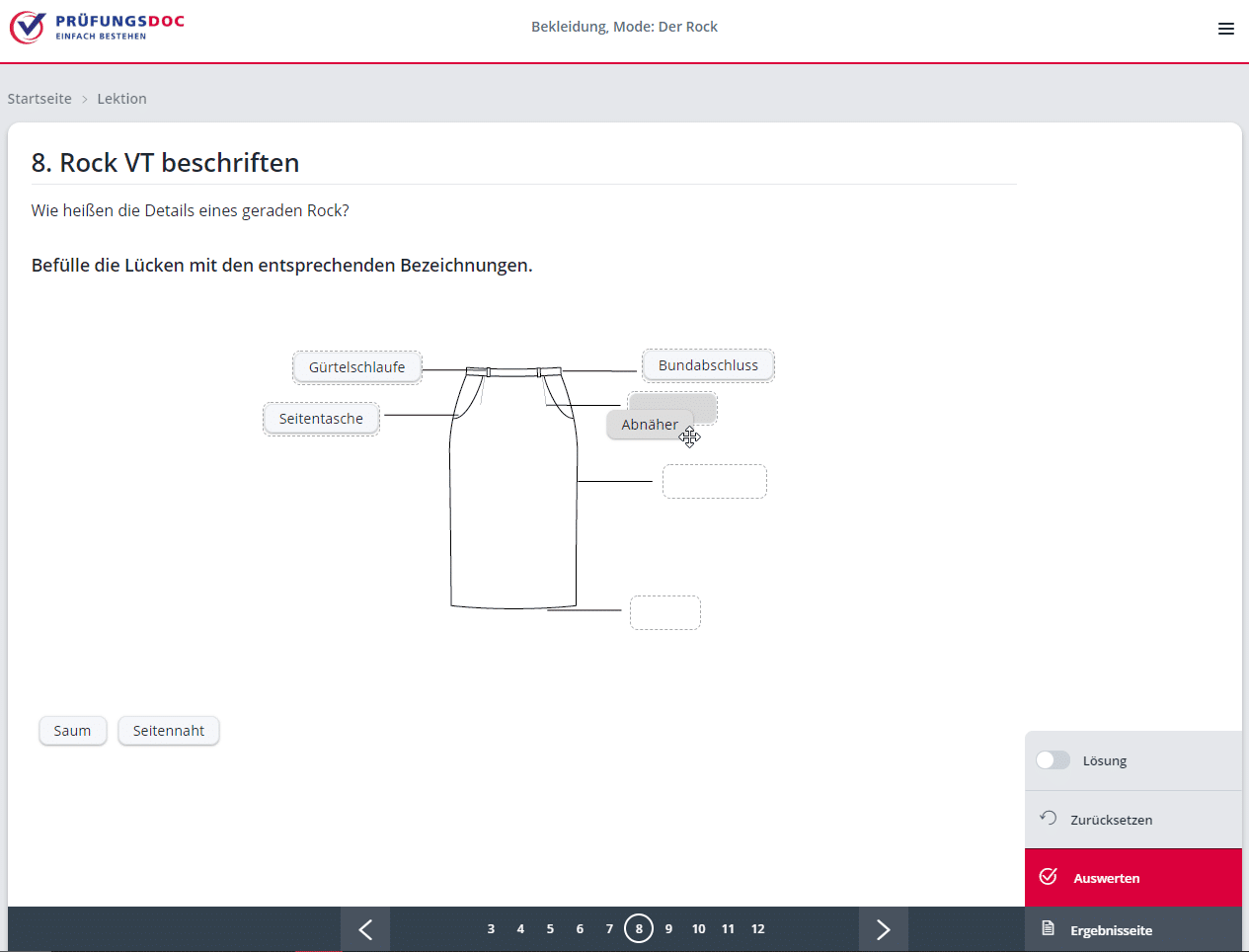Click the Auswerten checkmark icon

[1049, 877]
